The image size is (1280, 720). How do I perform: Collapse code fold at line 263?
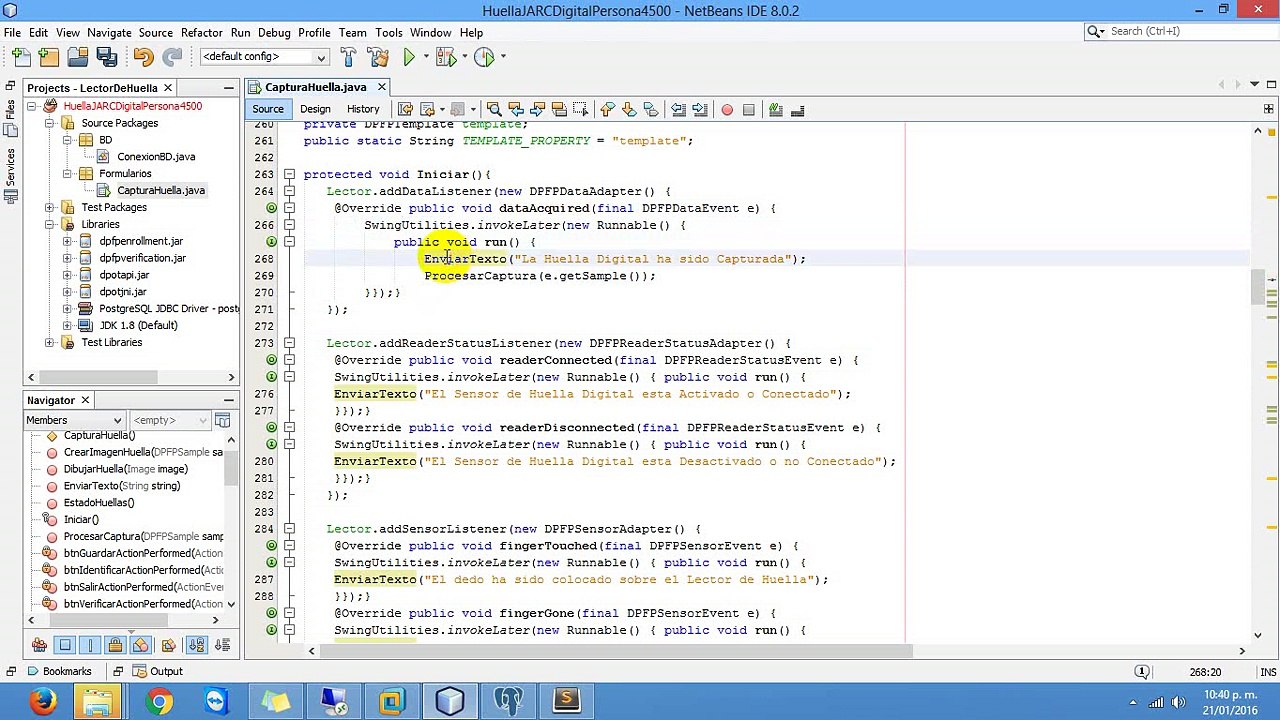point(289,174)
